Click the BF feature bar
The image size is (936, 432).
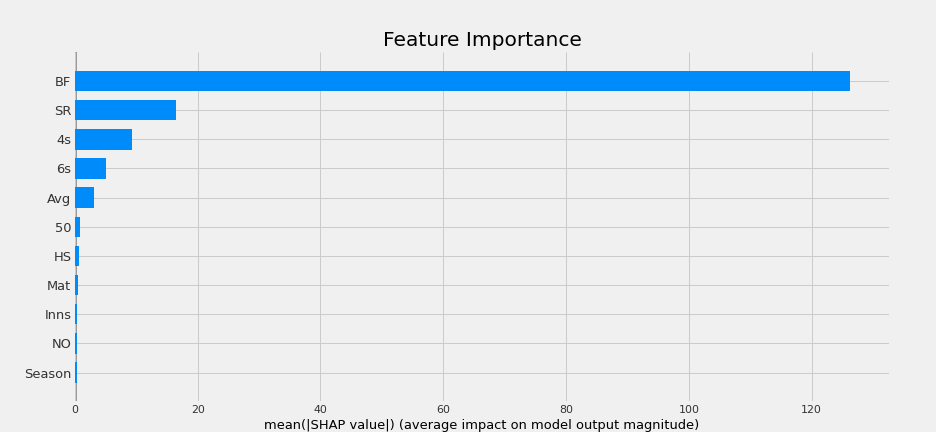point(463,81)
